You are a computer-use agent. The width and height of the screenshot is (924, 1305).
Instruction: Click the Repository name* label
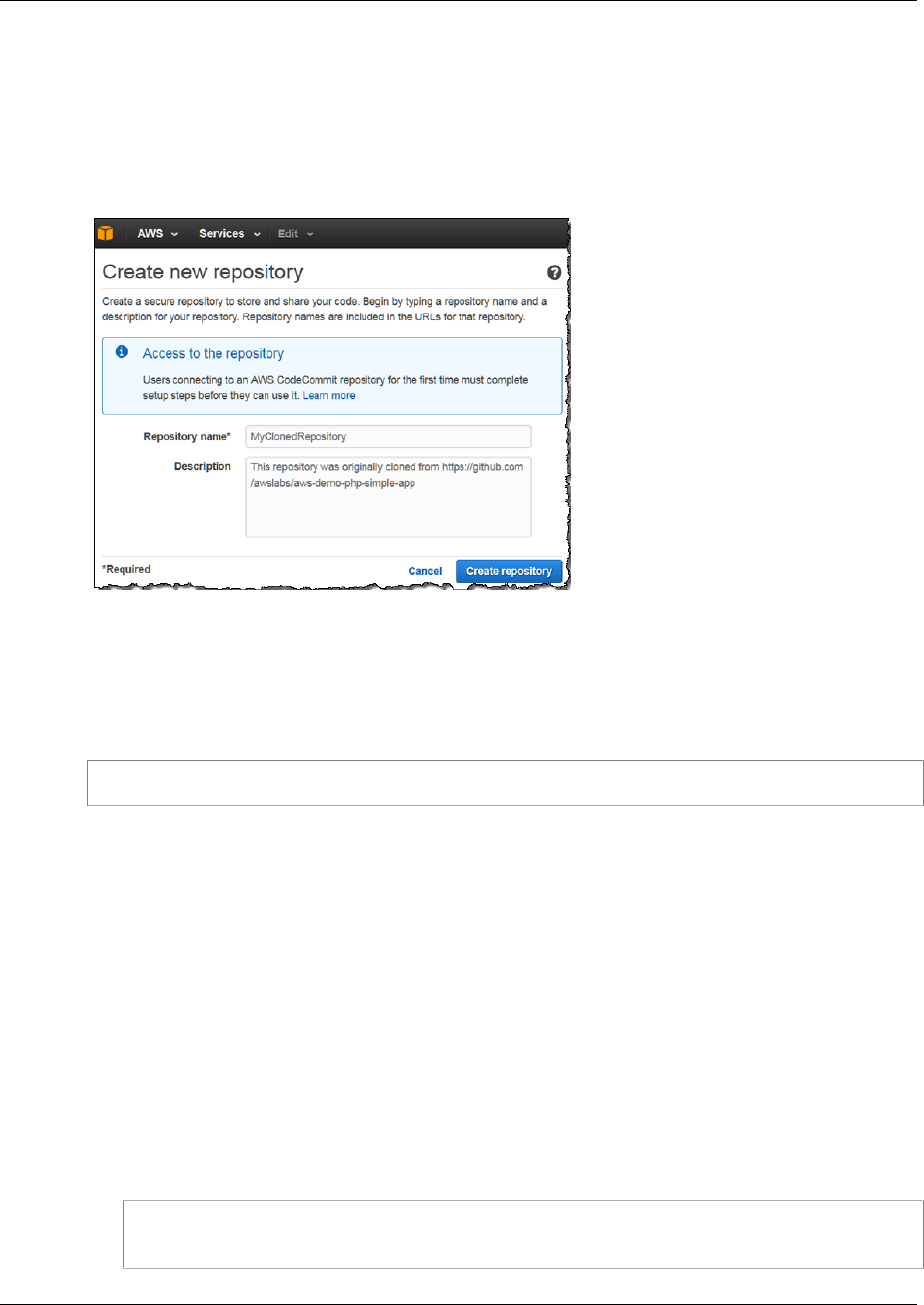pyautogui.click(x=187, y=437)
